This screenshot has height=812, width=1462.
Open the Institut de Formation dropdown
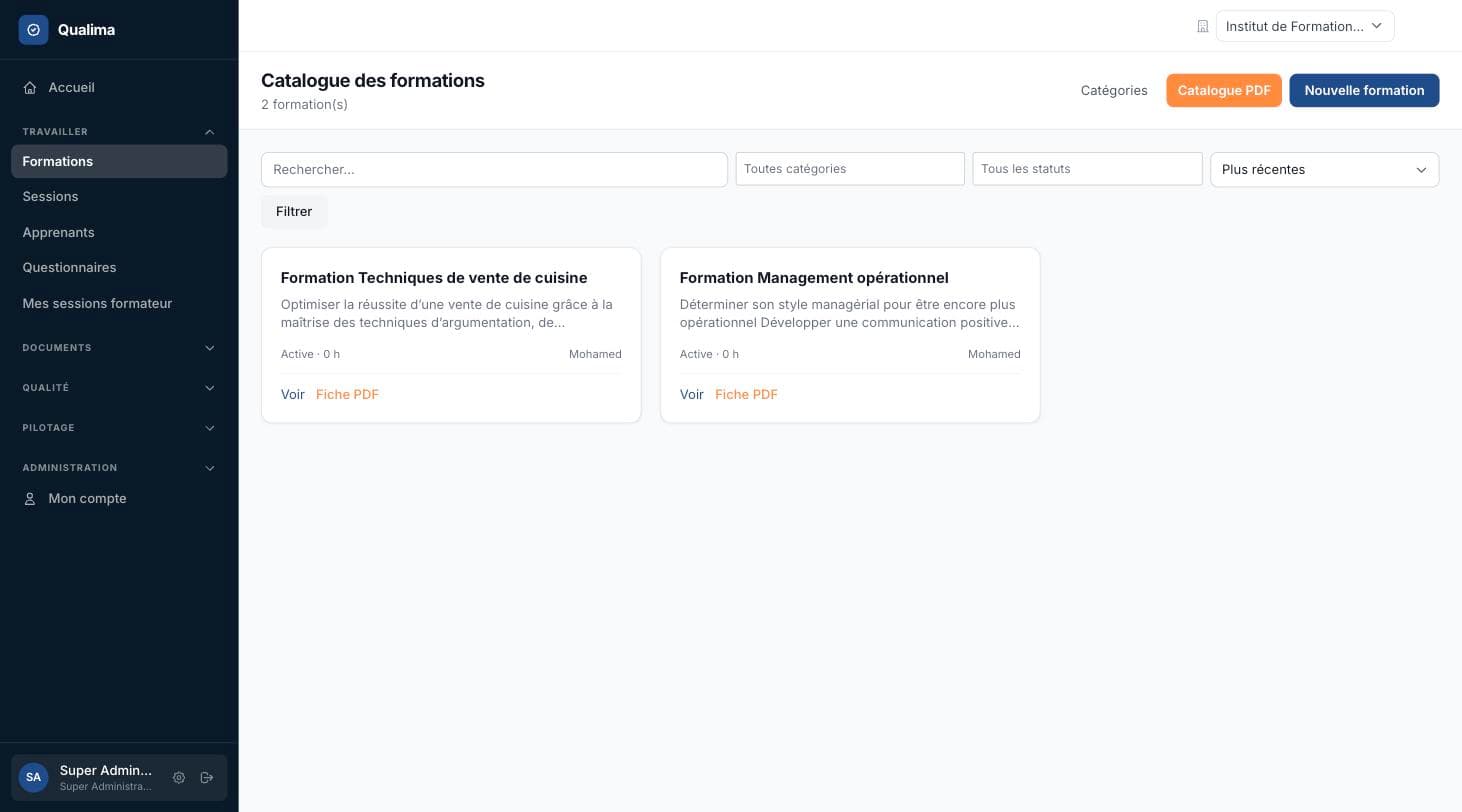pos(1305,27)
